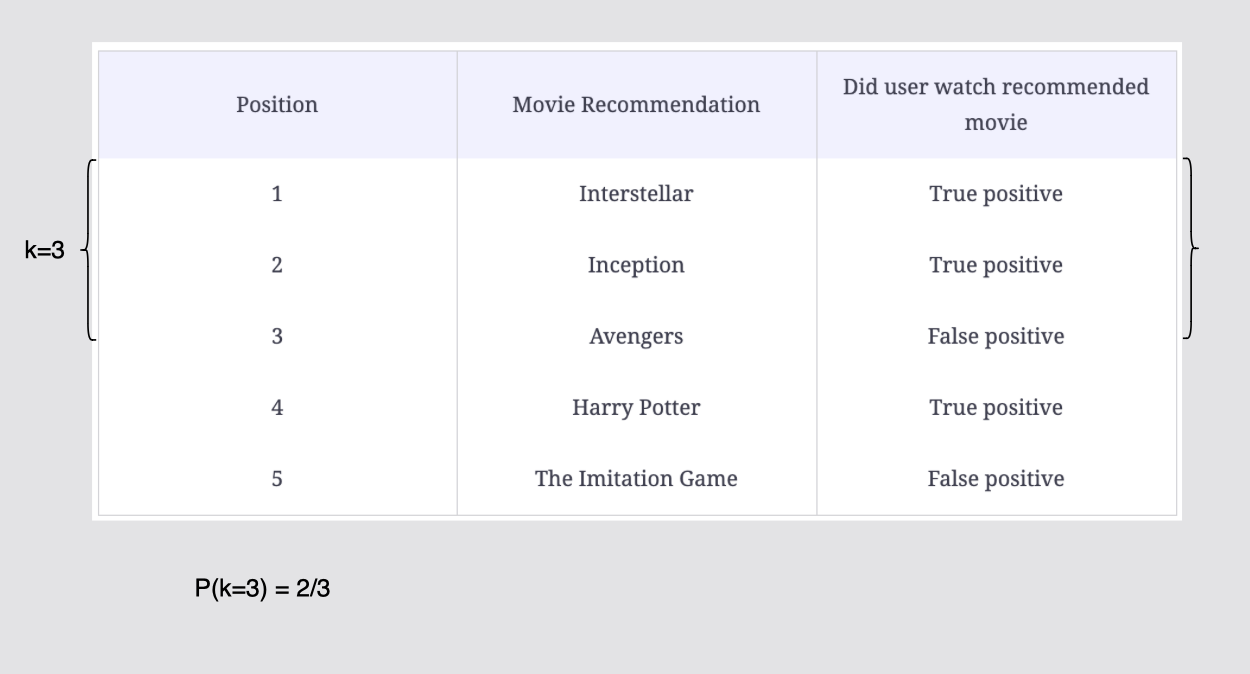Click the Harry Potter movie cell
The image size is (1250, 674).
pyautogui.click(x=636, y=408)
